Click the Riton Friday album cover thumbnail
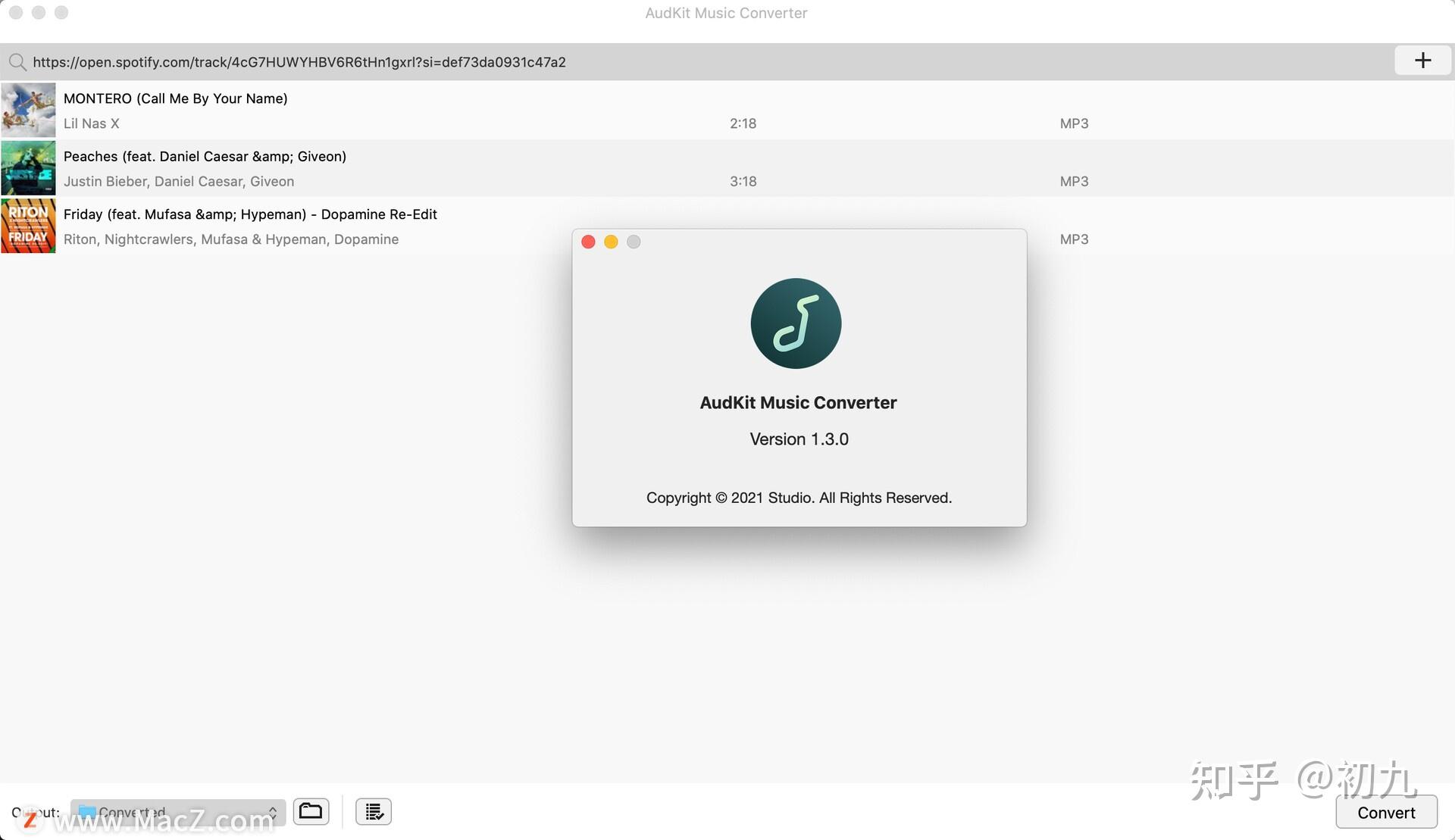The width and height of the screenshot is (1455, 840). [x=28, y=226]
